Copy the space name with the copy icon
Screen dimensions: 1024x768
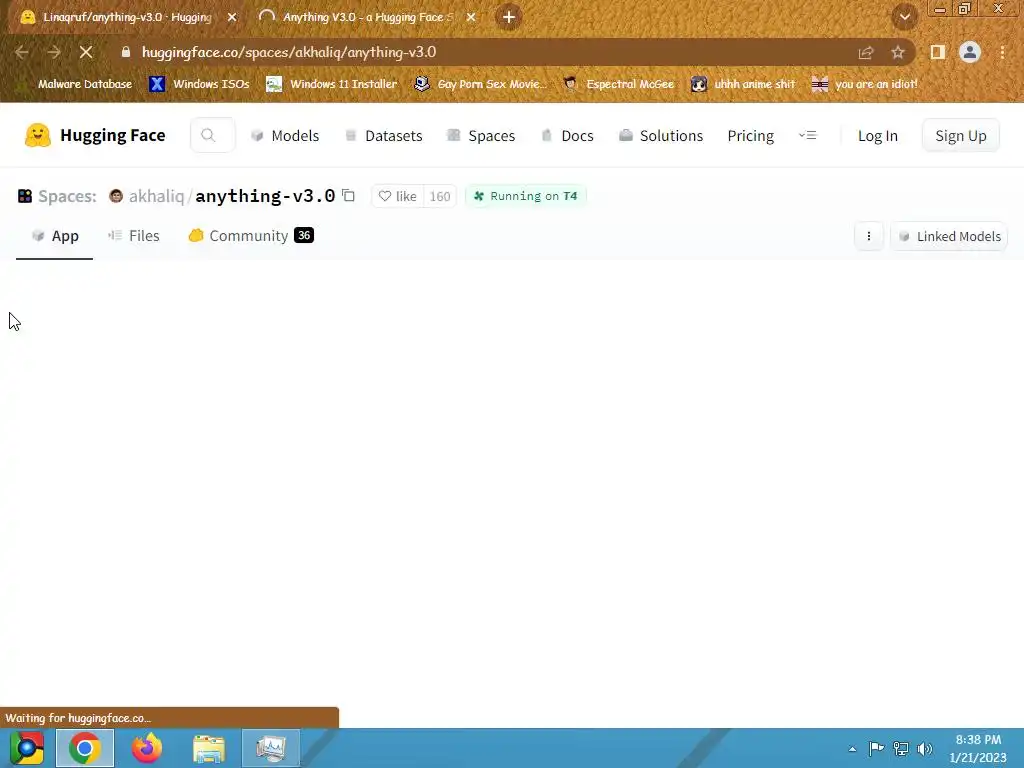tap(349, 195)
